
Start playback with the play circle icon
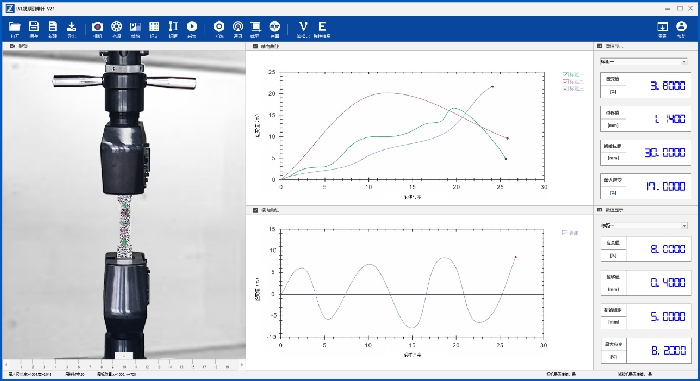click(192, 29)
